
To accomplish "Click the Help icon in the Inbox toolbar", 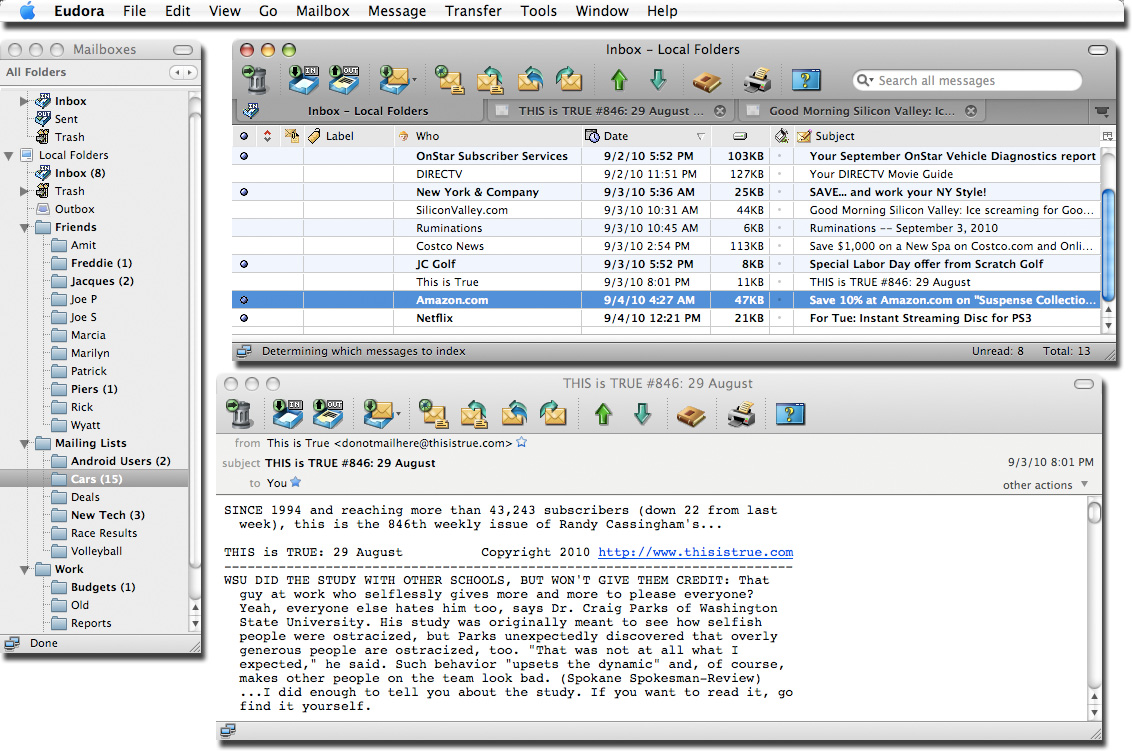I will [805, 80].
